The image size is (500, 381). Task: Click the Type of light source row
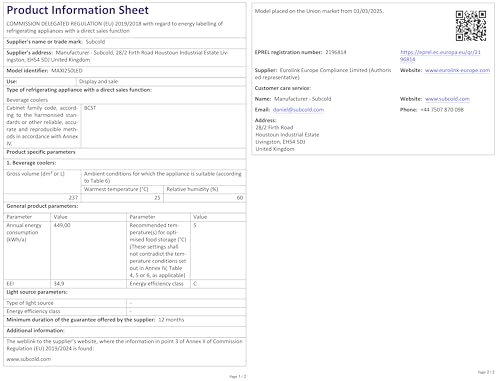tap(125, 303)
